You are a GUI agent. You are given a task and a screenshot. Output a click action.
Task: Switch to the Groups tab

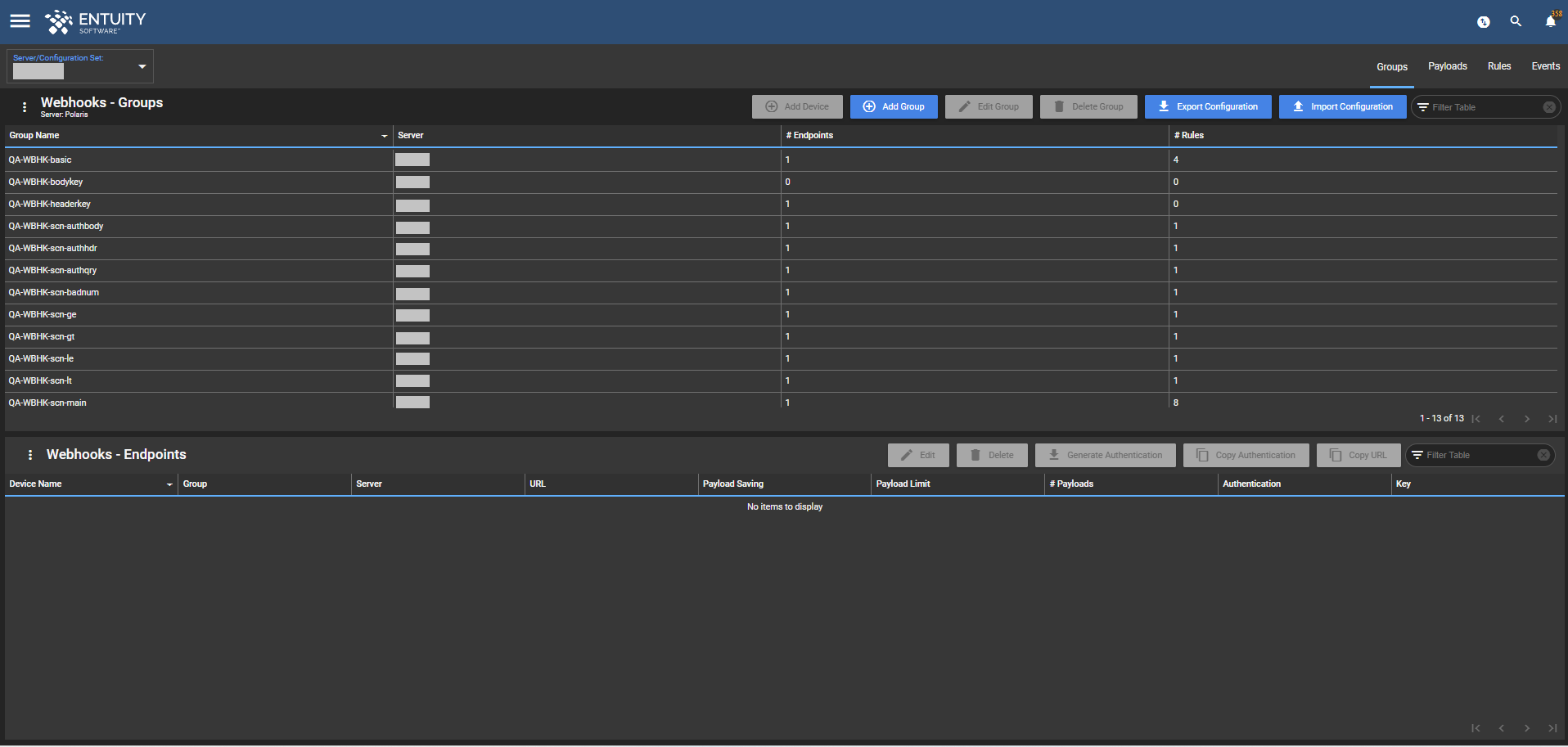pos(1391,67)
